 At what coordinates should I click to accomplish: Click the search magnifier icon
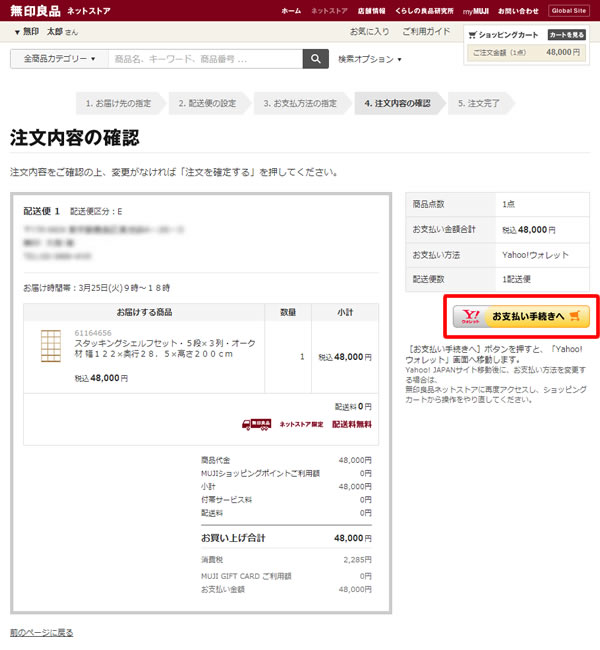[316, 59]
